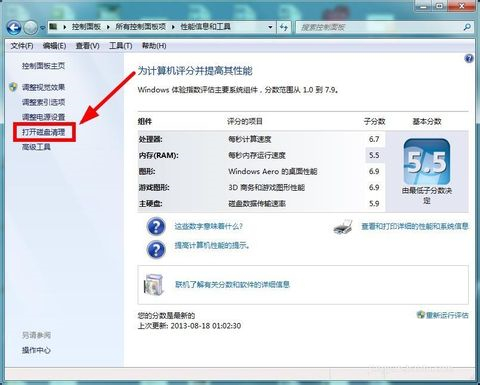This screenshot has height=385, width=480.
Task: Click the 主硬盘 row label
Action: [150, 204]
